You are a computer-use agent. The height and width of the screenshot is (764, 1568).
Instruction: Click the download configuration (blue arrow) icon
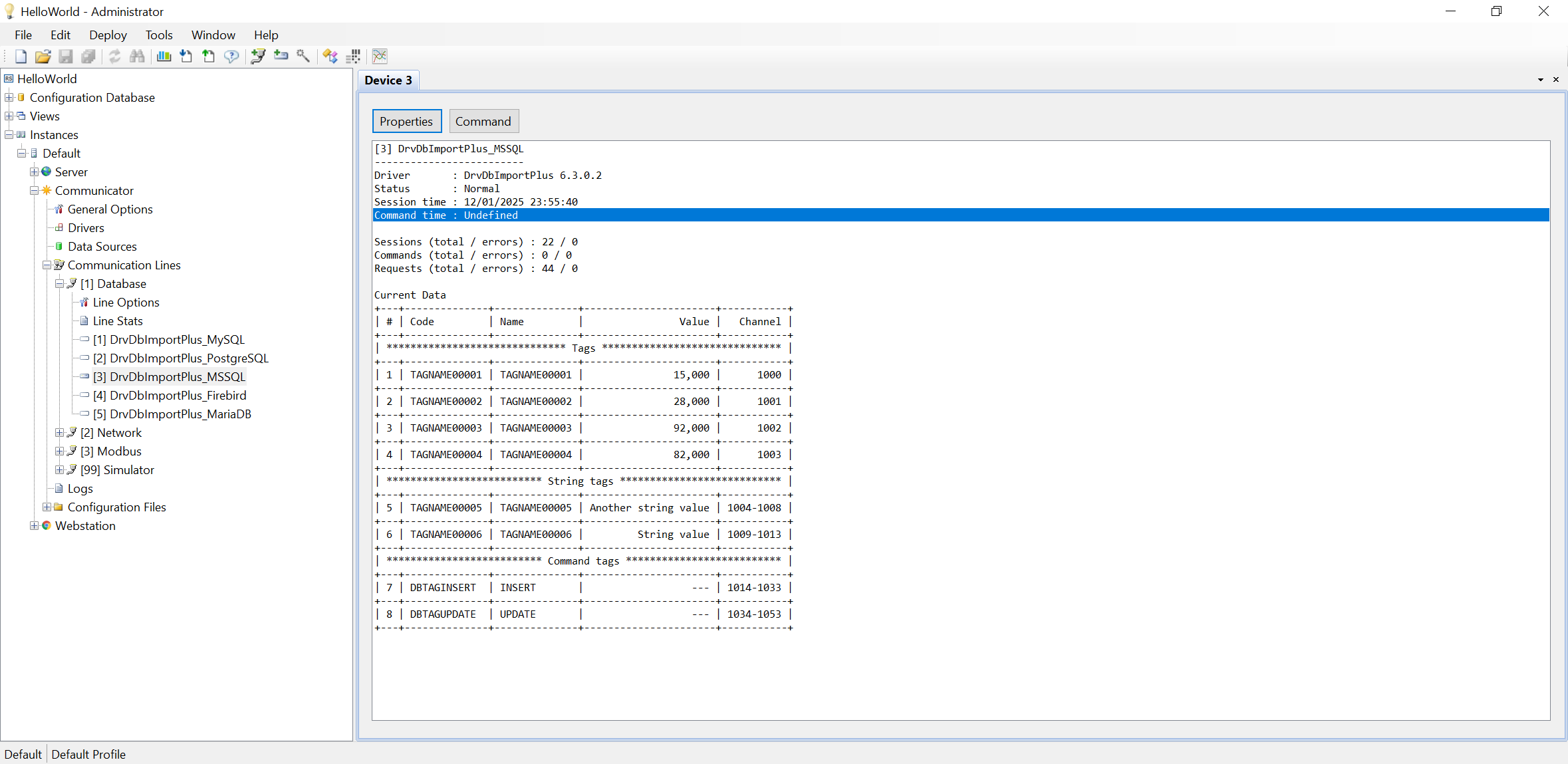(186, 57)
